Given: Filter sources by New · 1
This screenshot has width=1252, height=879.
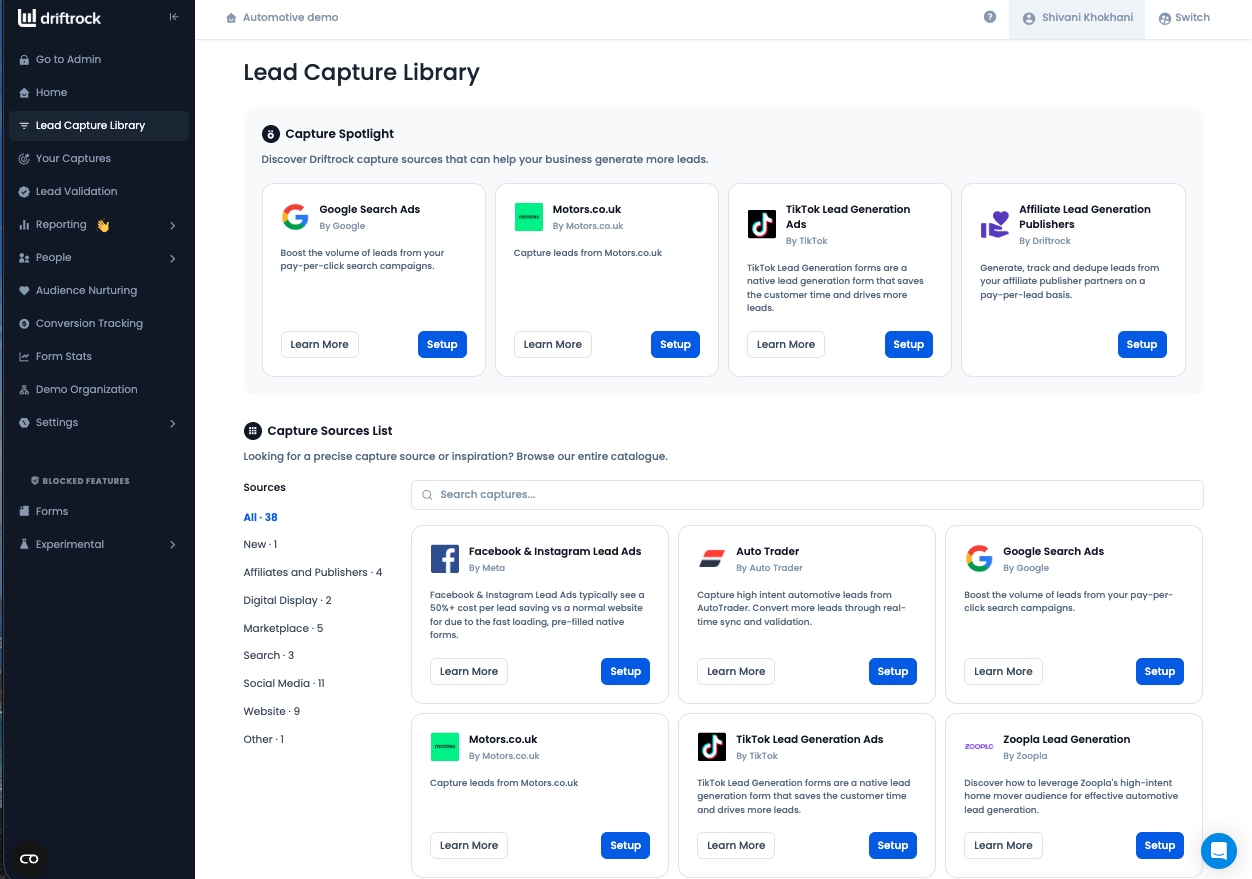Looking at the screenshot, I should pos(260,545).
